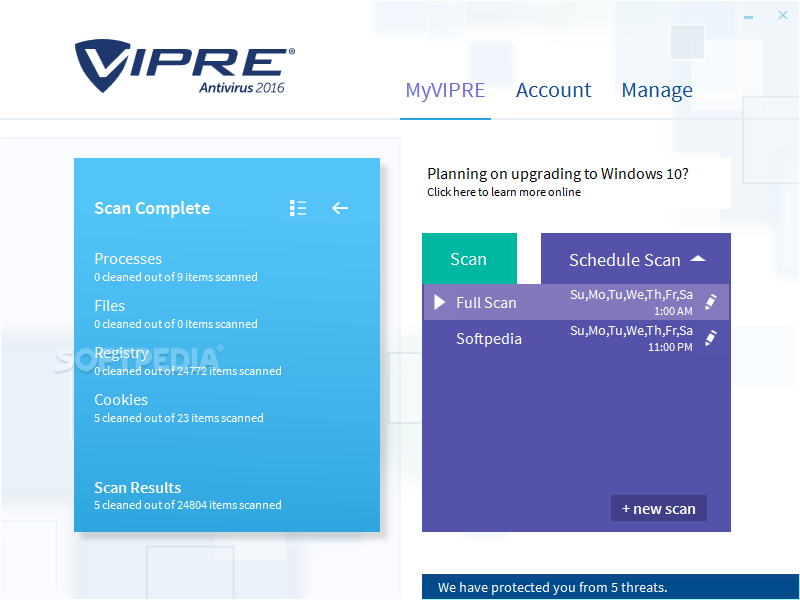Select the Schedule Scan tab label
The width and height of the screenshot is (800, 600).
pyautogui.click(x=624, y=260)
